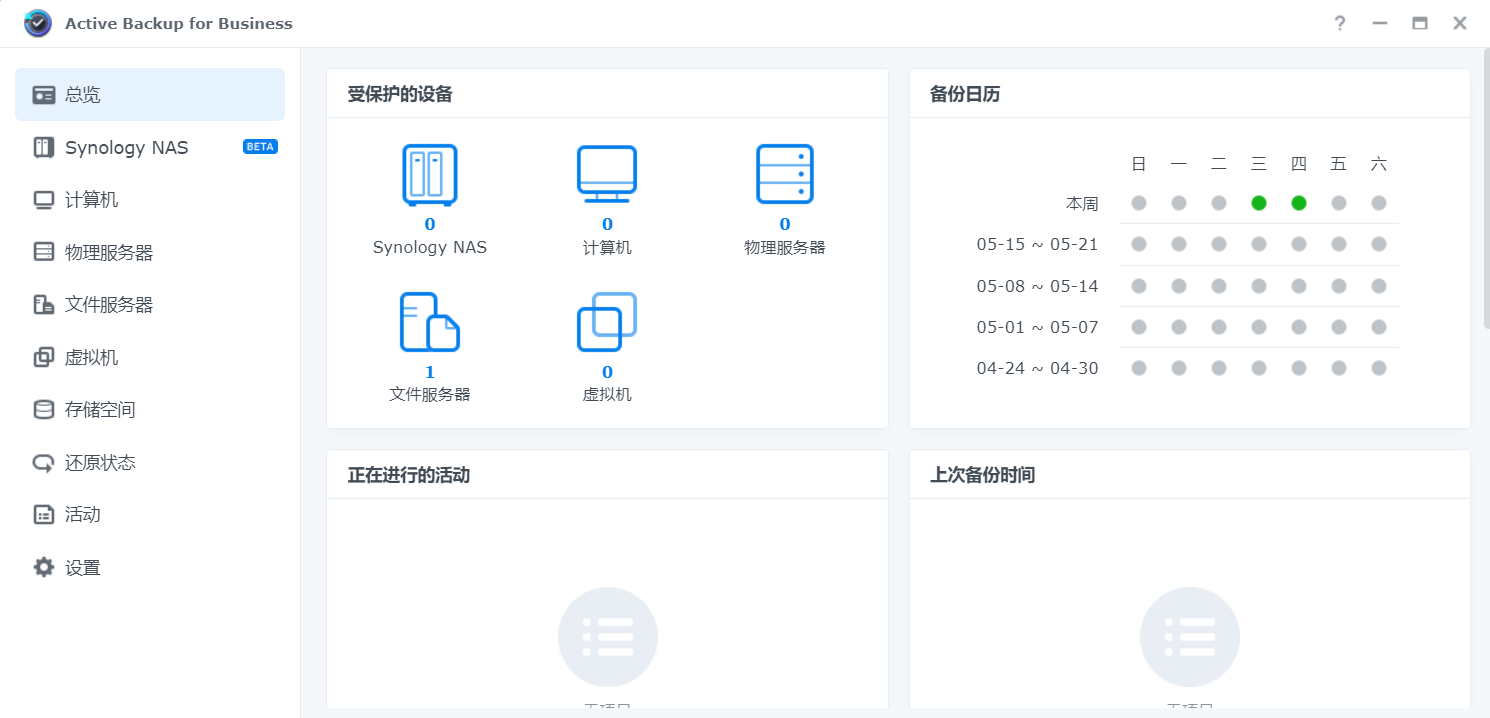Click the "二" day header in the calendar
This screenshot has width=1490, height=718.
[x=1219, y=164]
